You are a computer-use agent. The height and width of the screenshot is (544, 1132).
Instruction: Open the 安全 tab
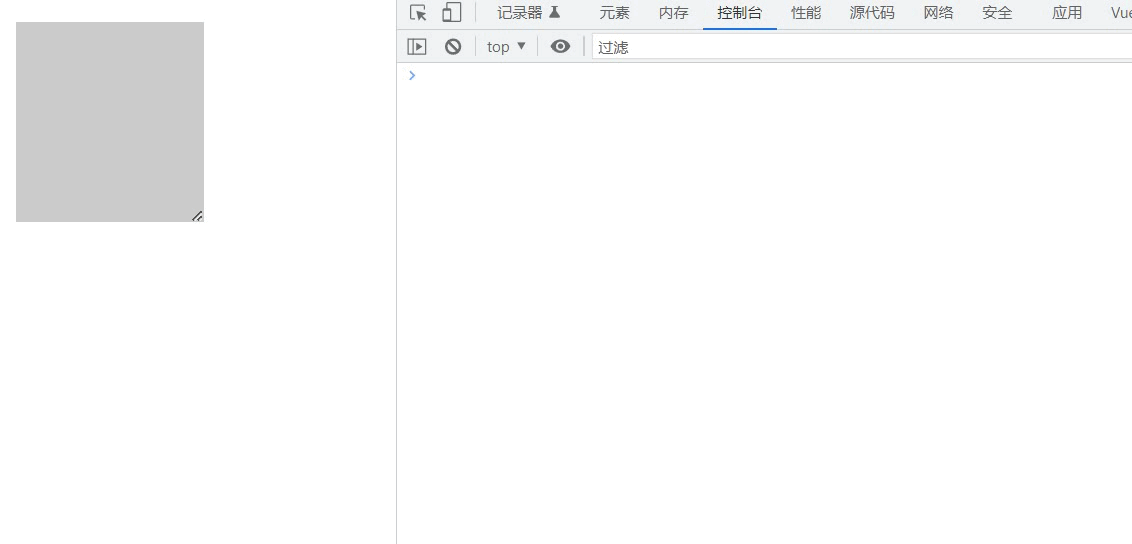997,13
